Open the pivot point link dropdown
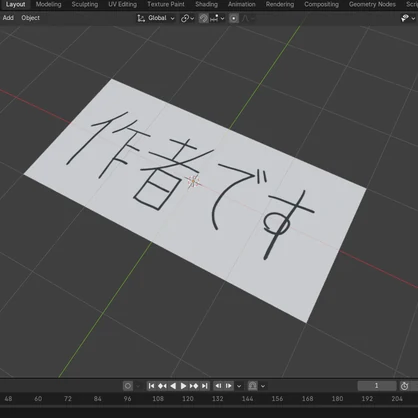The width and height of the screenshot is (418, 418). (187, 18)
